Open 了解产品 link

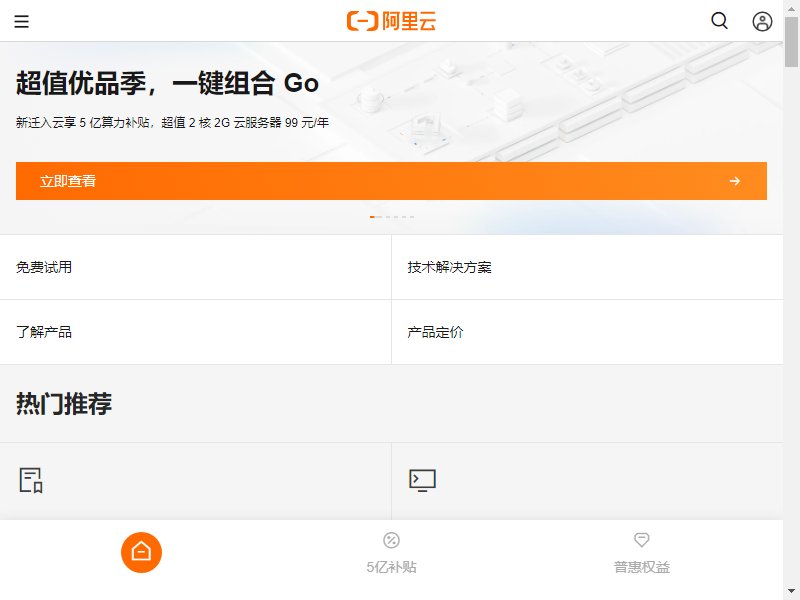coord(195,332)
